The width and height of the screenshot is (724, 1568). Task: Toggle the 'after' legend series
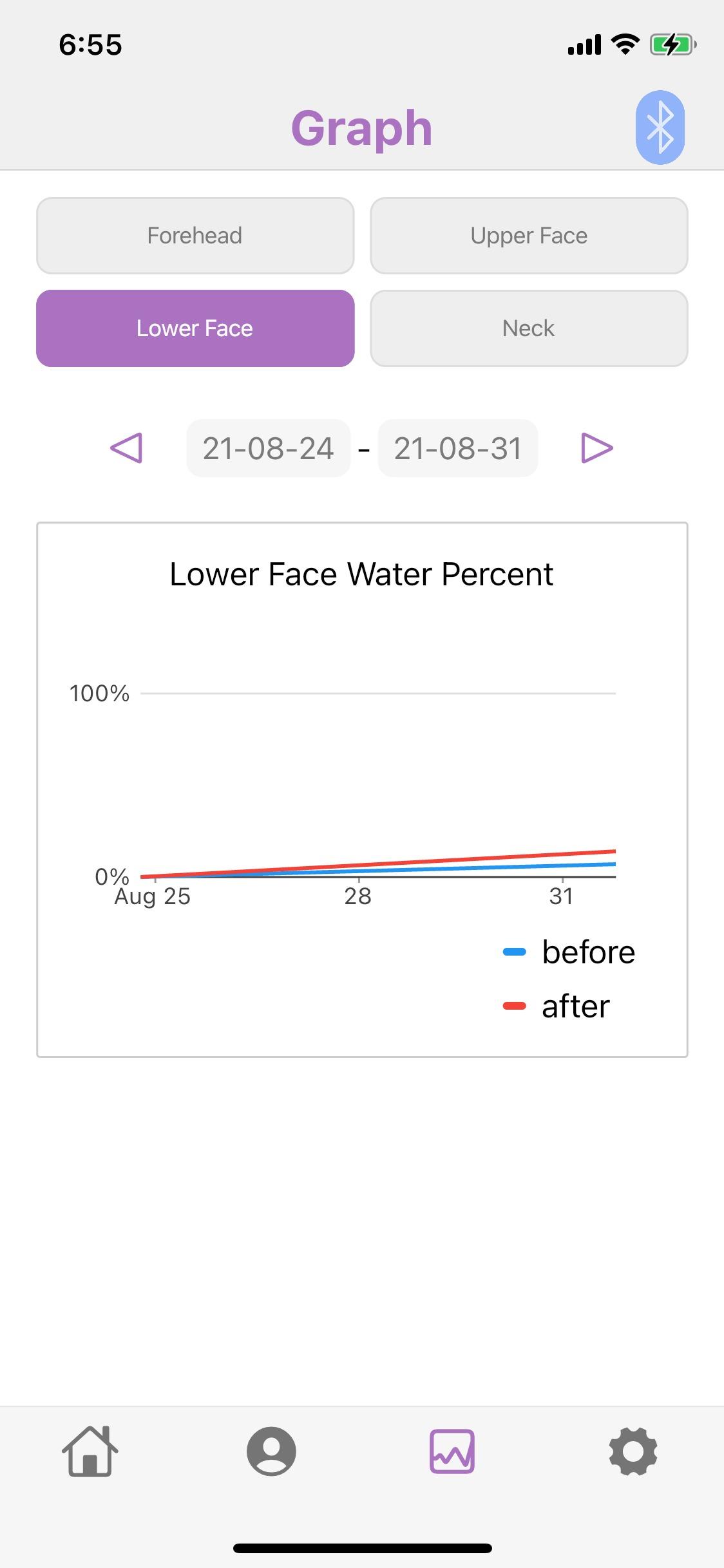pyautogui.click(x=557, y=1006)
